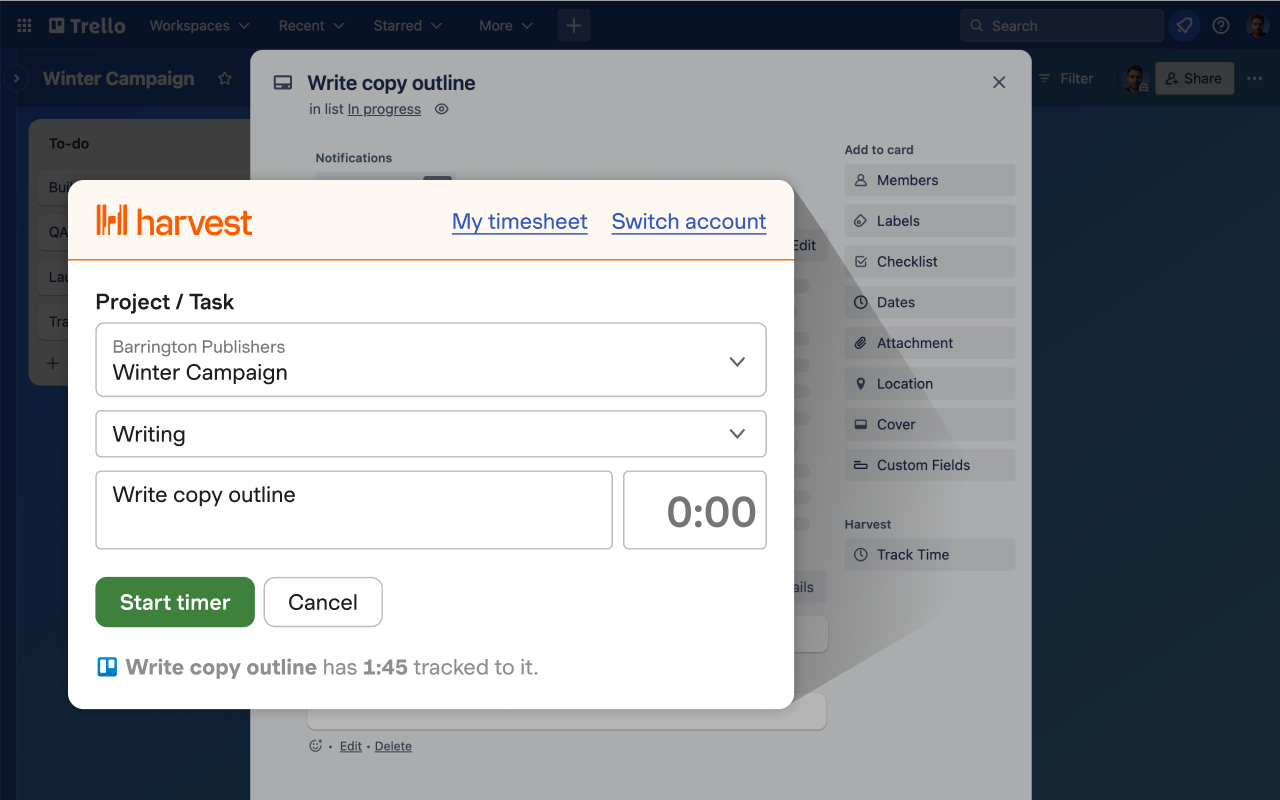1280x800 pixels.
Task: Click the Switch account link
Action: [x=689, y=222]
